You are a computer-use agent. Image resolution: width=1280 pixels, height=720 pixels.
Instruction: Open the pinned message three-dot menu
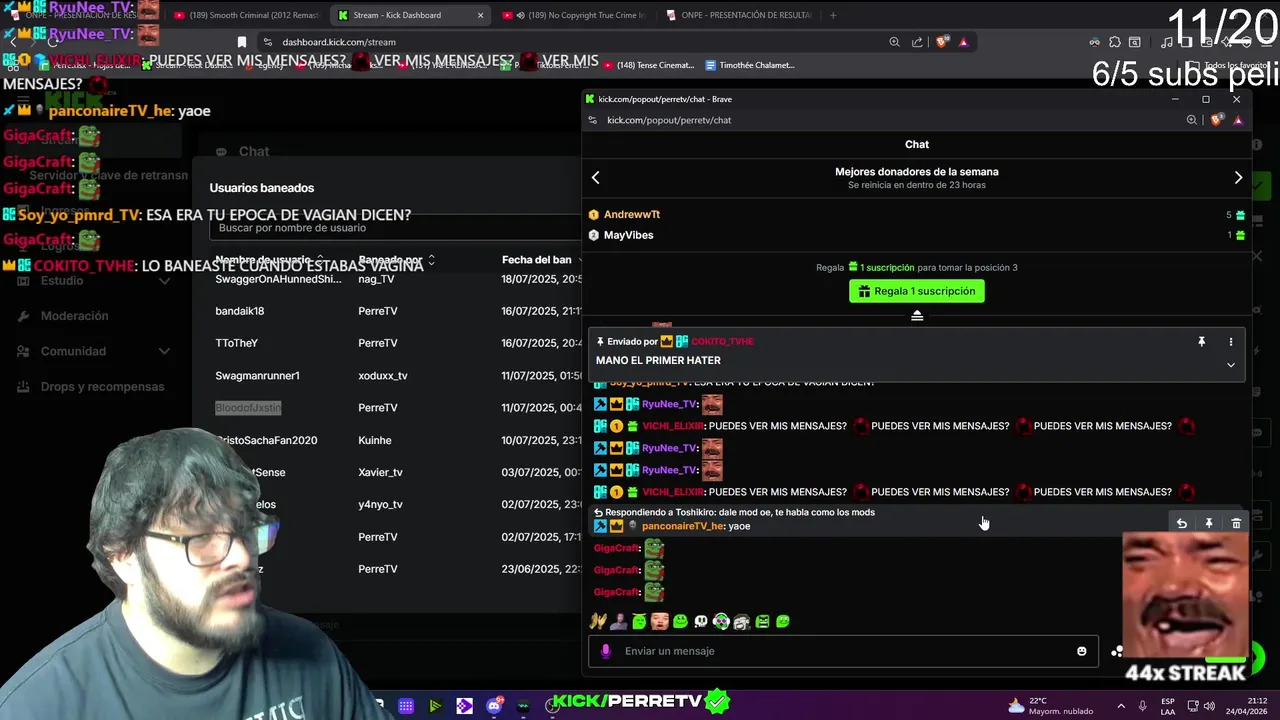pos(1231,342)
